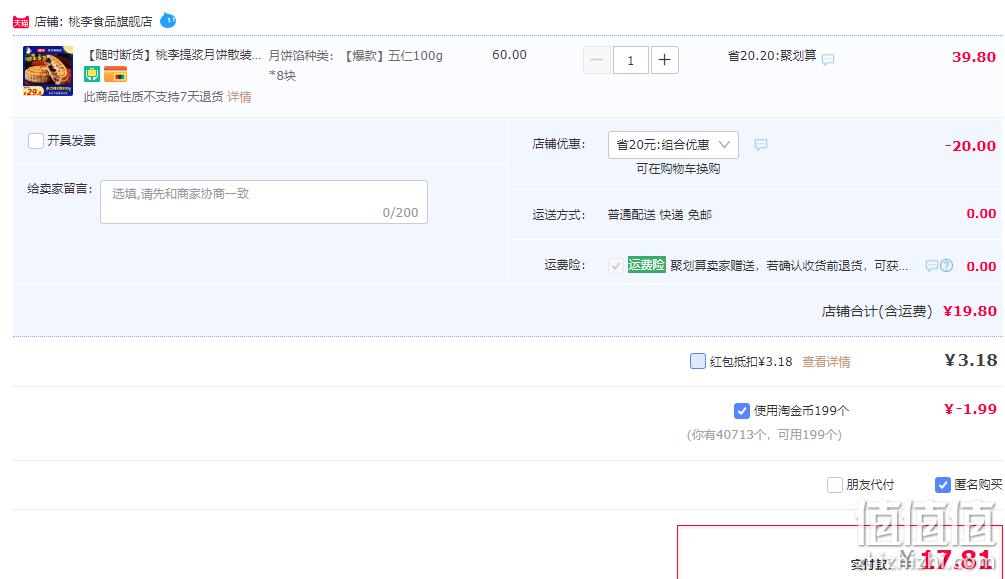Click the 桃李食品旗舰店 store name

point(110,22)
